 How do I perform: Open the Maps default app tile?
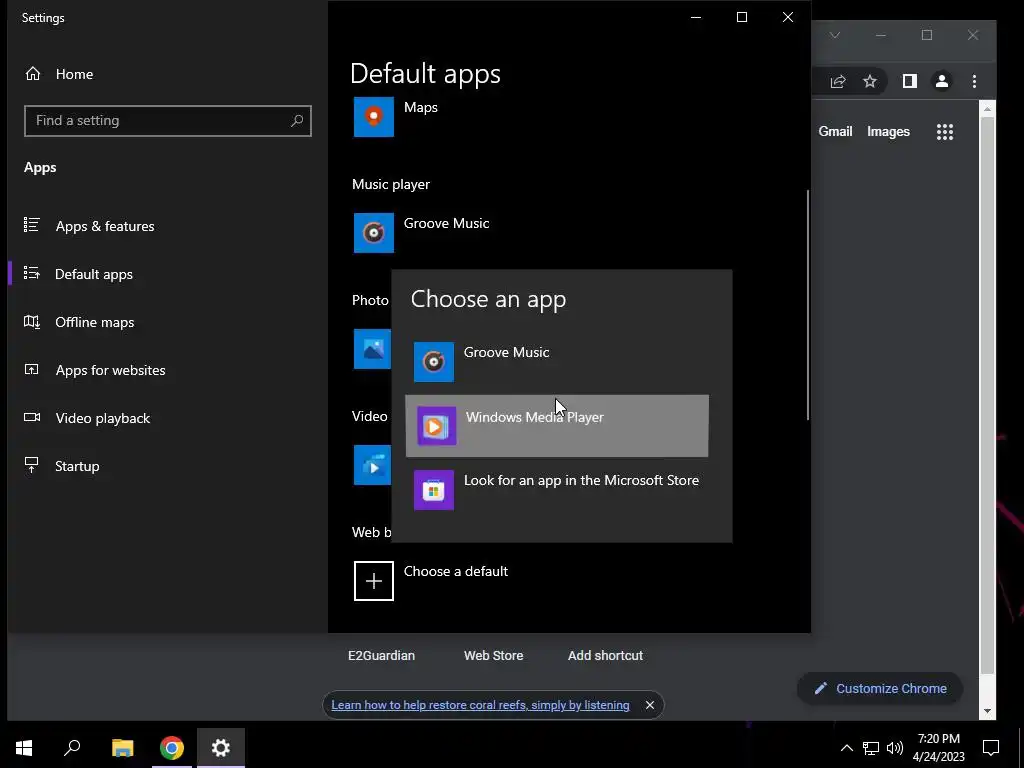(x=374, y=117)
